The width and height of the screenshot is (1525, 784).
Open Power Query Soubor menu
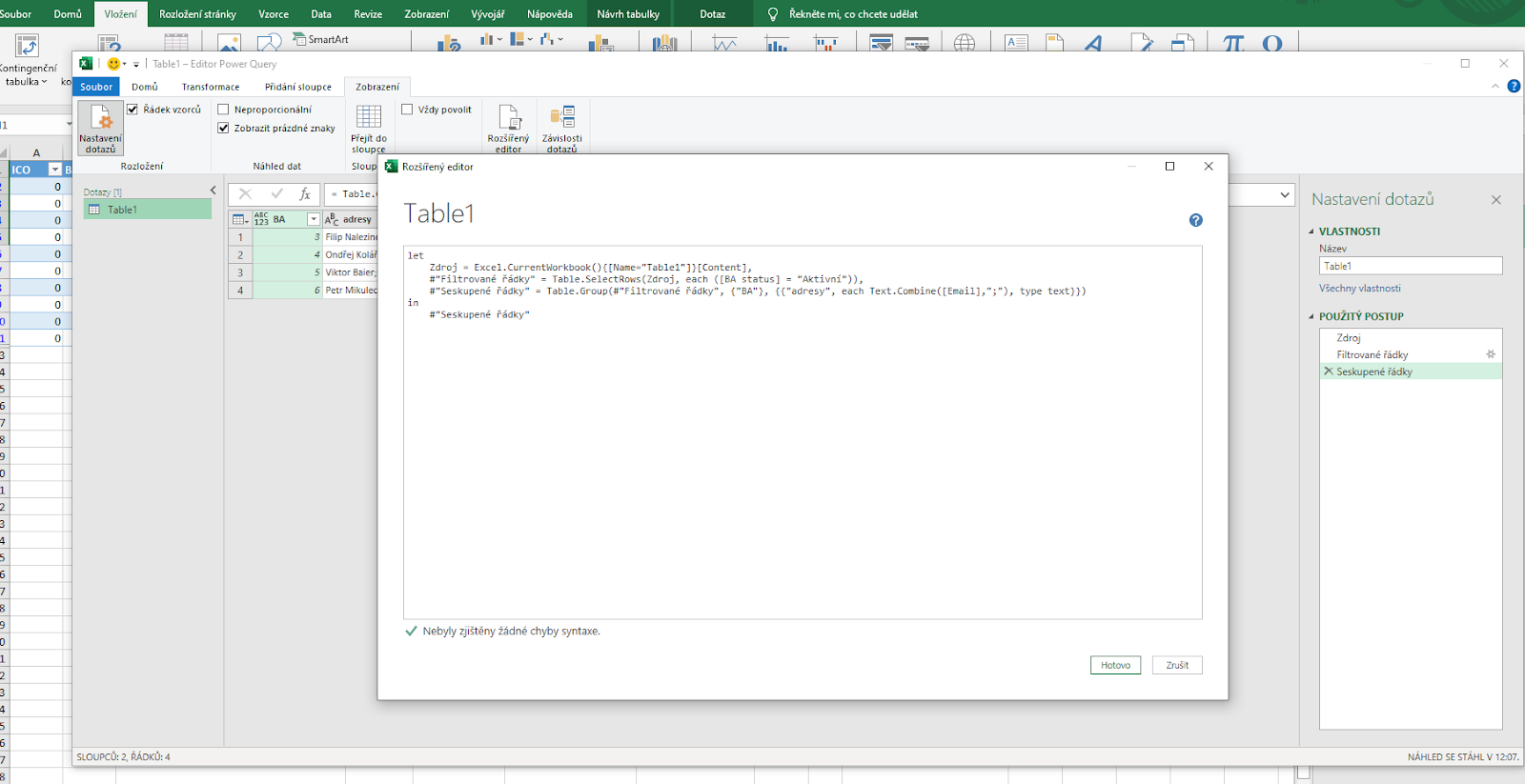[96, 87]
